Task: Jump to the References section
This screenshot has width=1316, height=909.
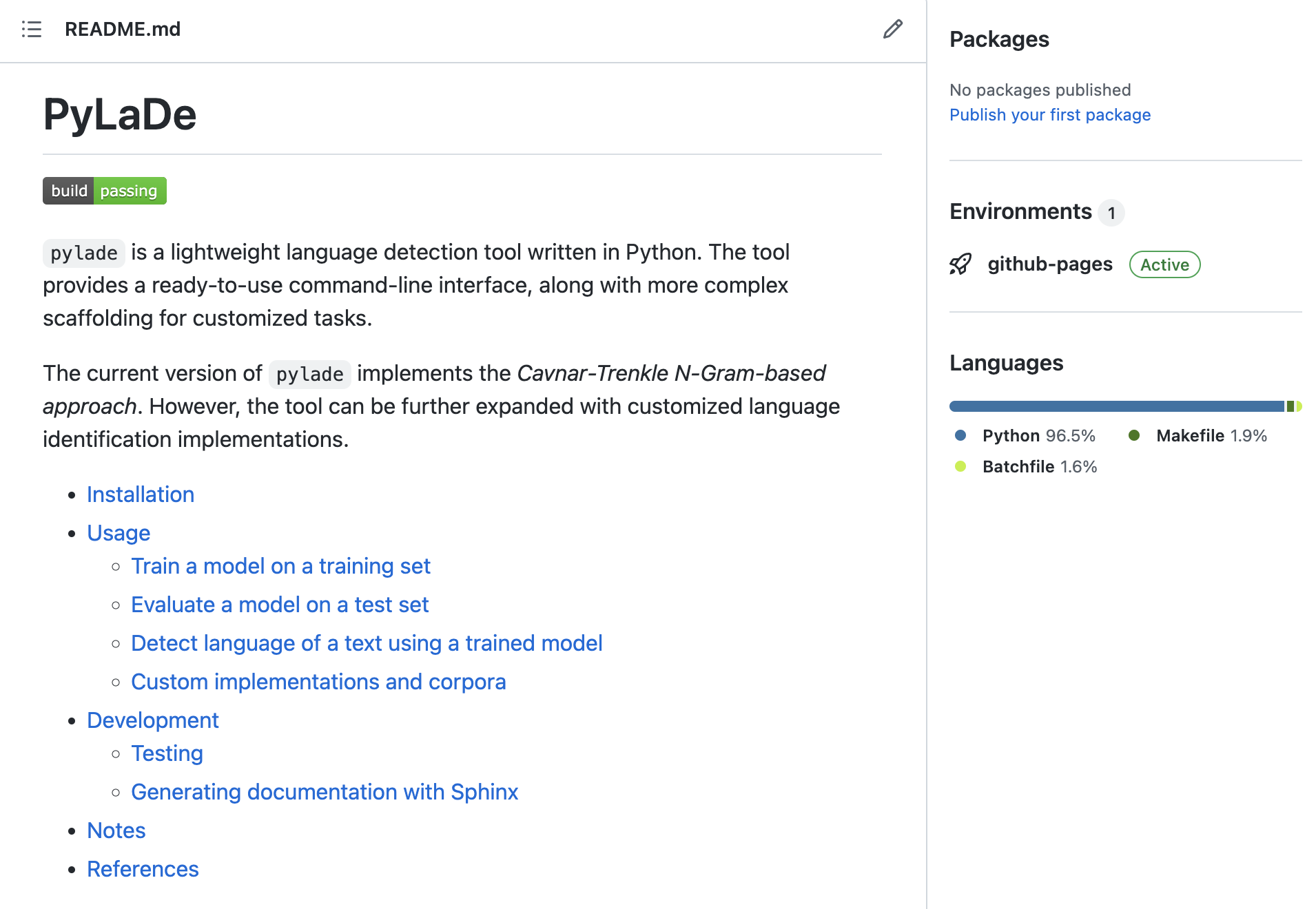Action: point(143,869)
